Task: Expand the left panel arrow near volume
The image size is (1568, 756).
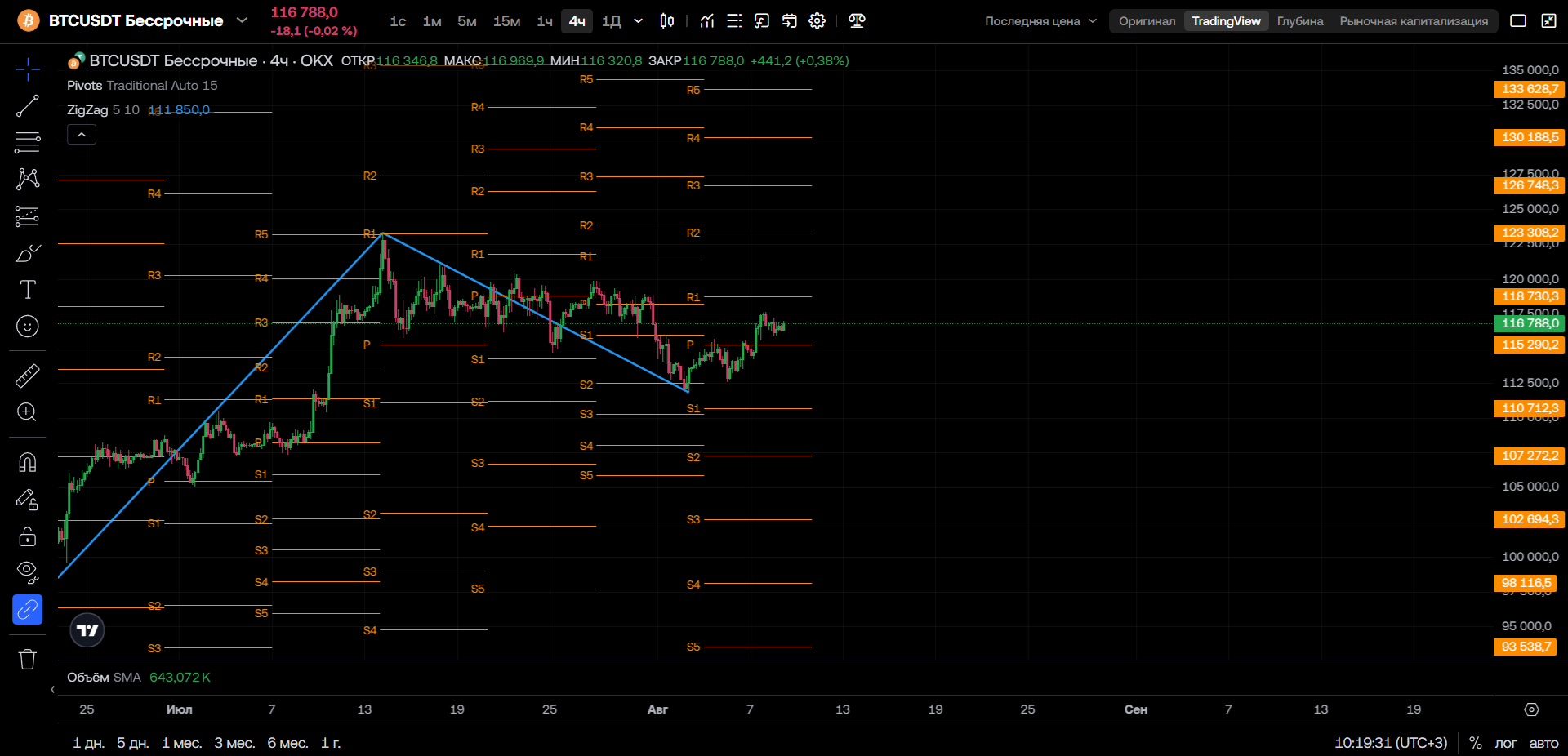Action: [52, 690]
